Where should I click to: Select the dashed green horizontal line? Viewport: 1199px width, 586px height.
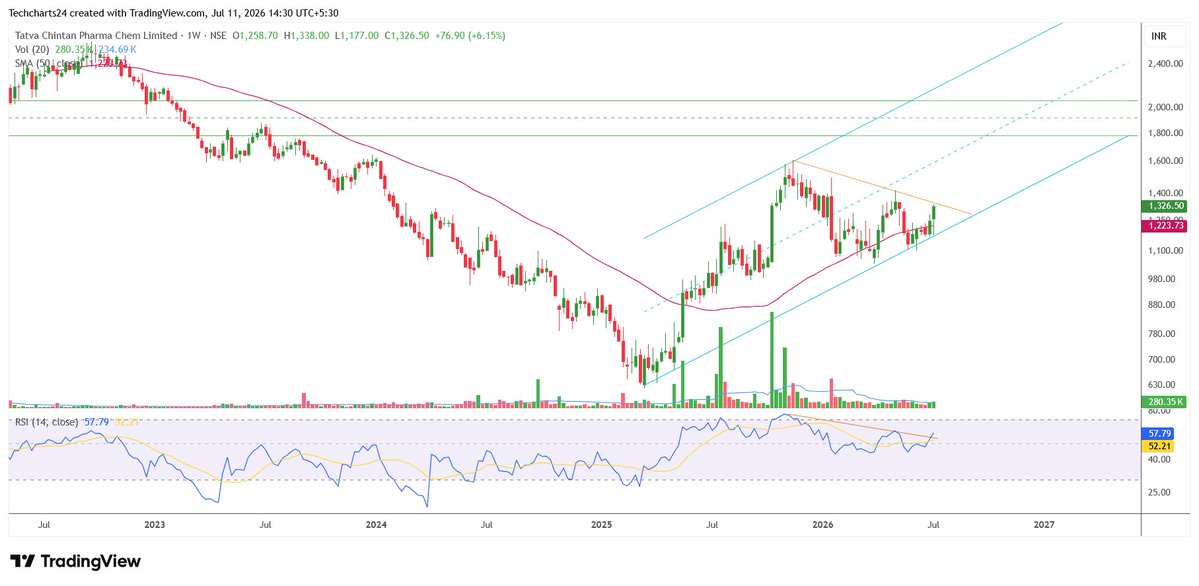pos(572,118)
